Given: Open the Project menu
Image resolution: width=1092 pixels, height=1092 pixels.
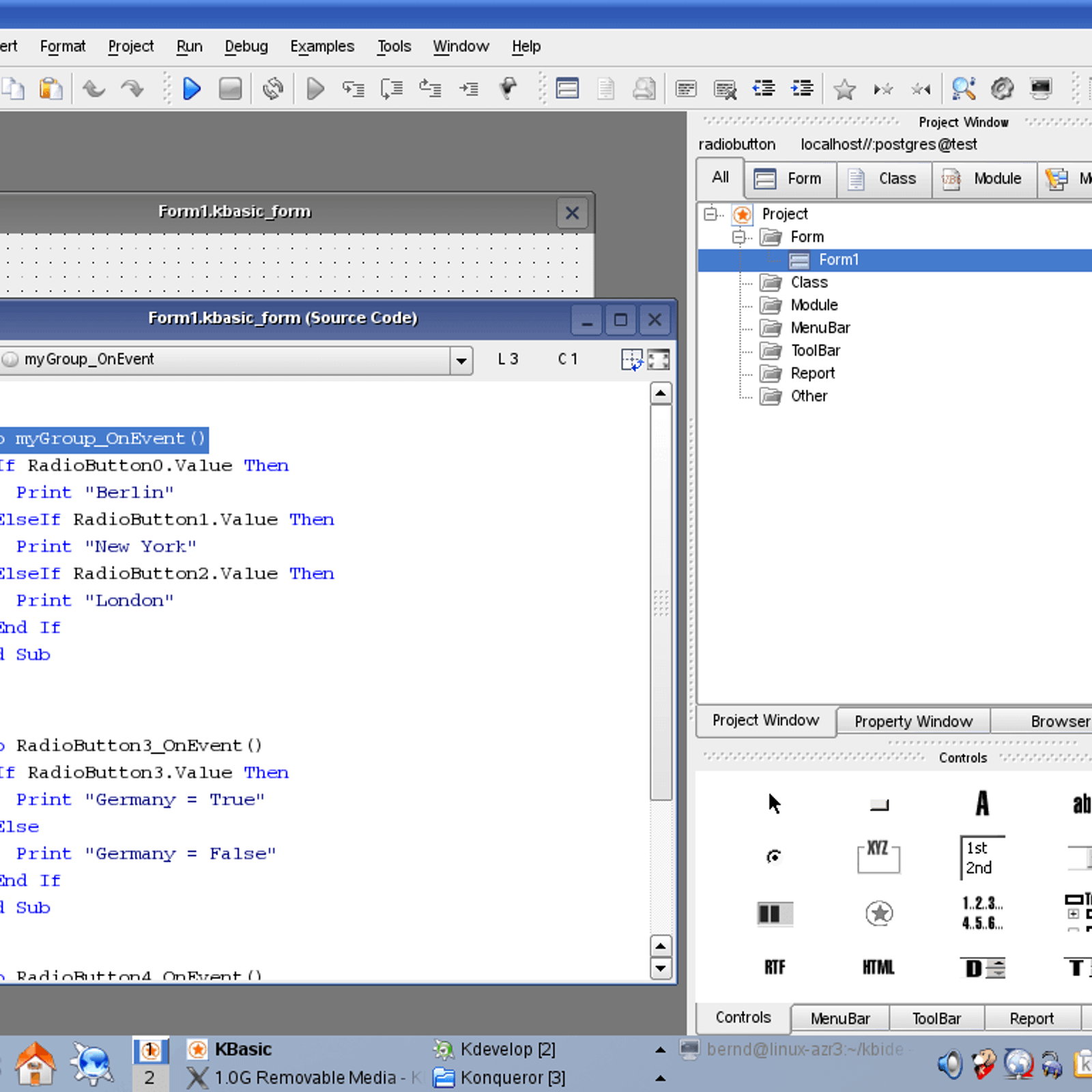Looking at the screenshot, I should pos(131,46).
